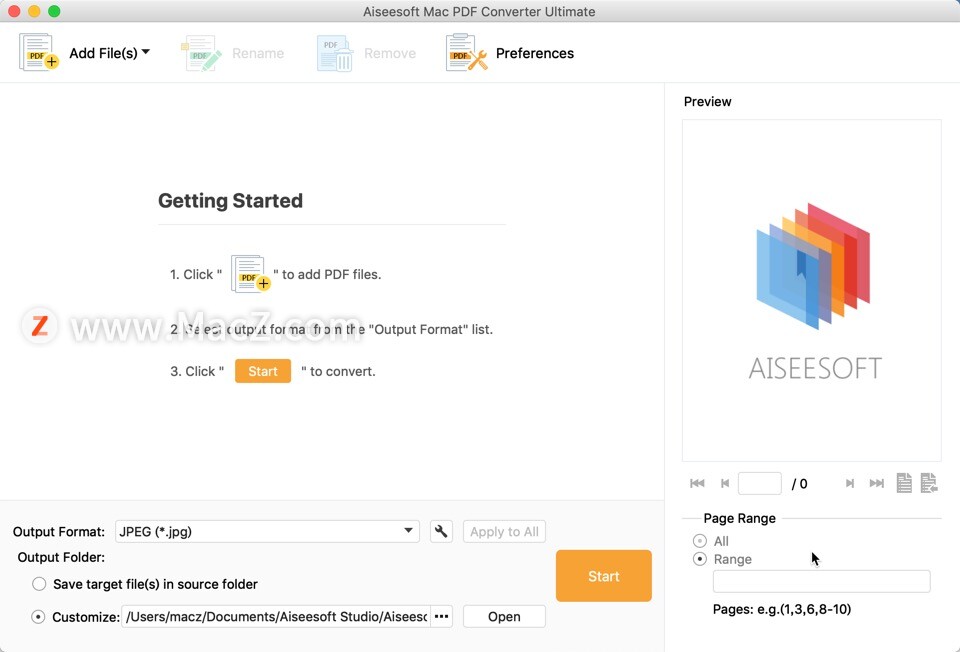Screen dimensions: 960x652
Task: Click the "Pages: e.g.(1,3,6,8-10)" hint text
Action: click(x=782, y=609)
